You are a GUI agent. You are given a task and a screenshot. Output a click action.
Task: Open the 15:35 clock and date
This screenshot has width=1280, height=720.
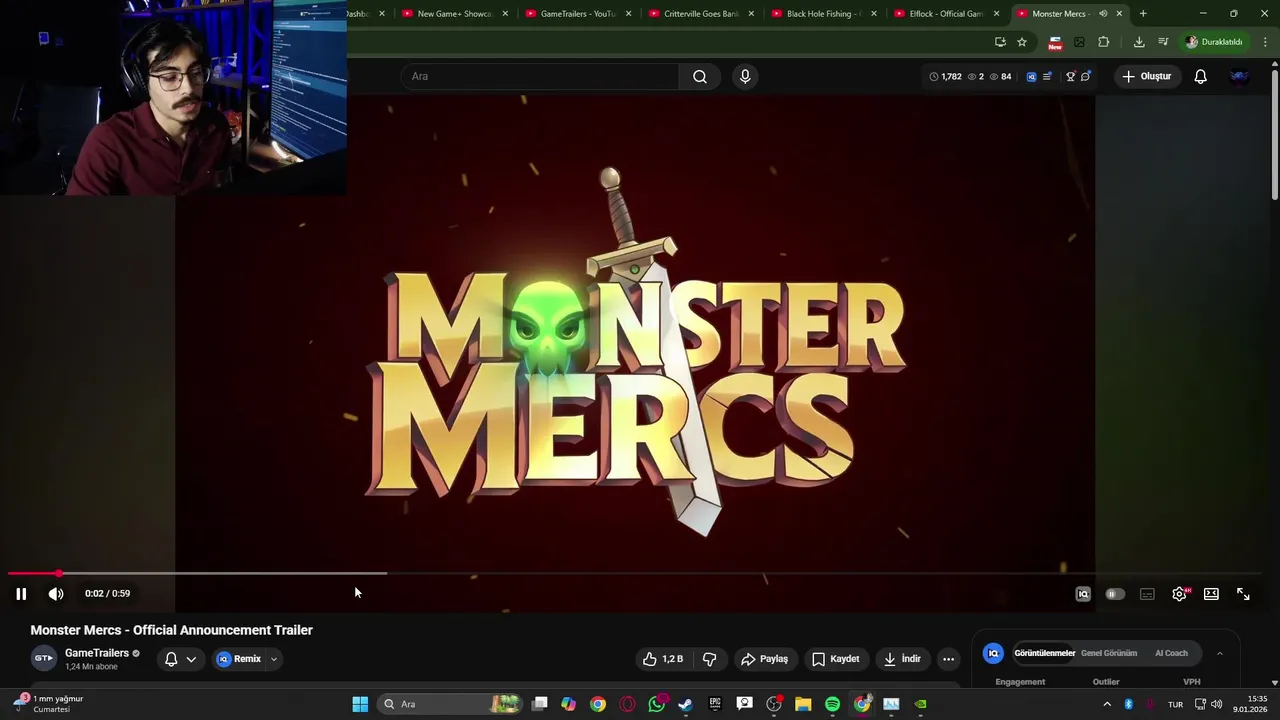click(x=1250, y=704)
